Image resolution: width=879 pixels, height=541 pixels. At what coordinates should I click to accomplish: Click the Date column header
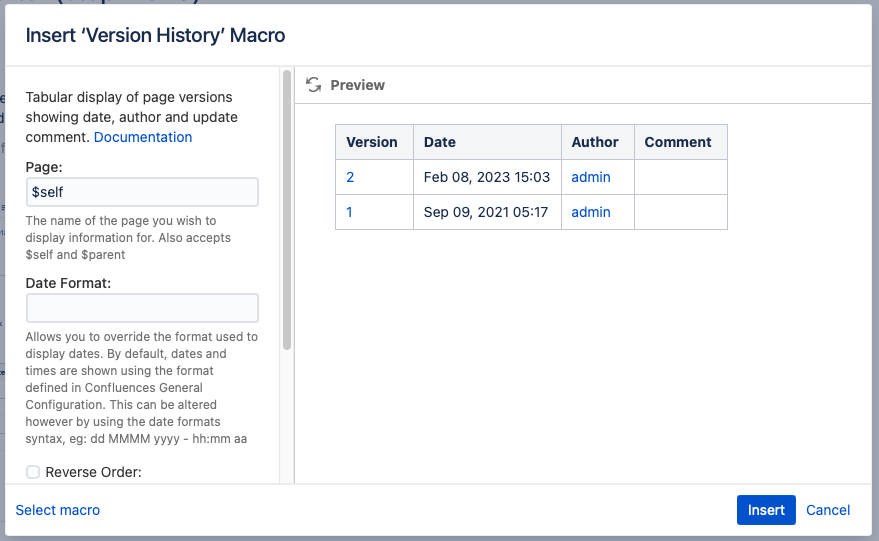(488, 142)
